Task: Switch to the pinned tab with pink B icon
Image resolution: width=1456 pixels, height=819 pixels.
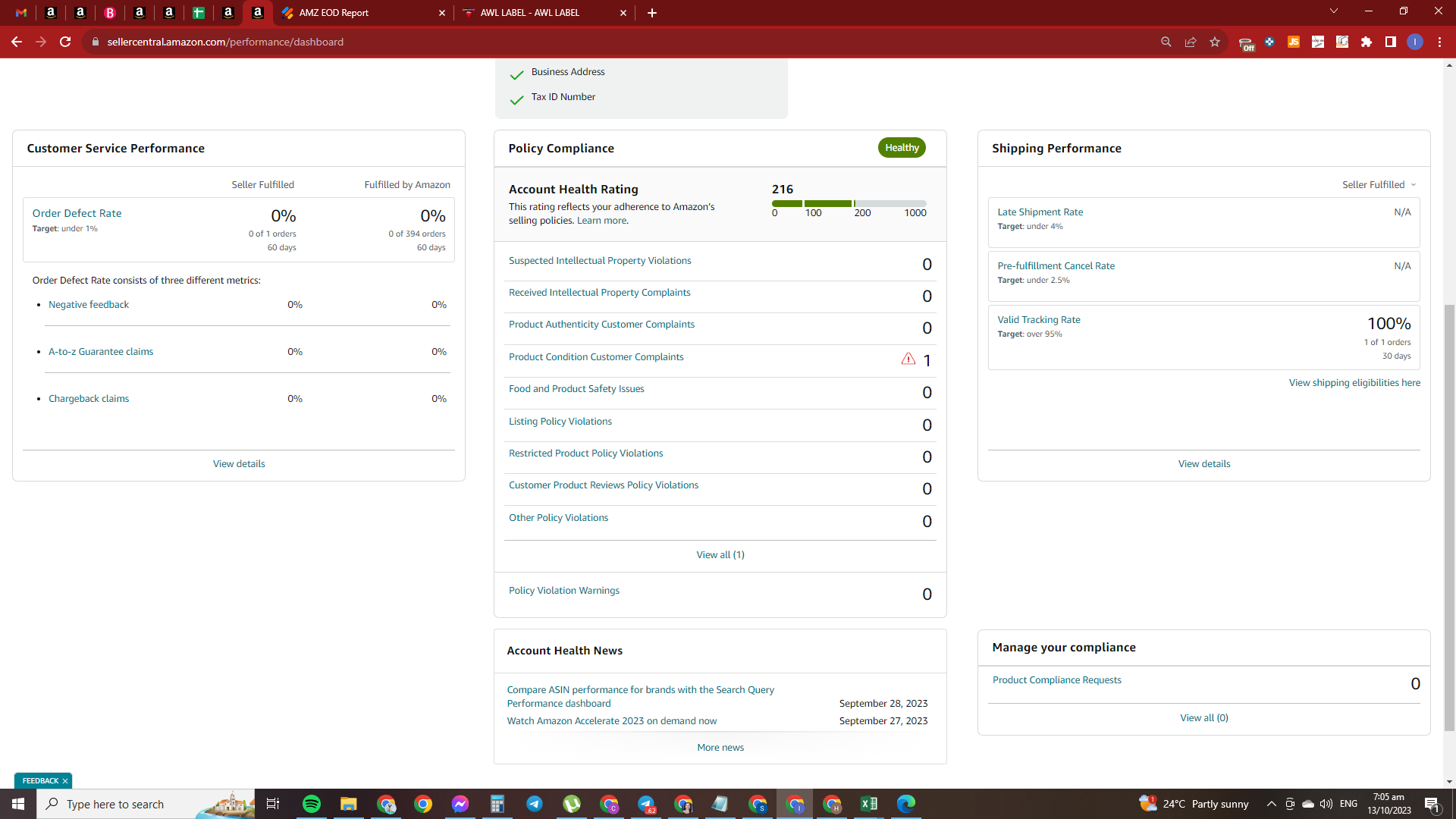Action: click(110, 13)
